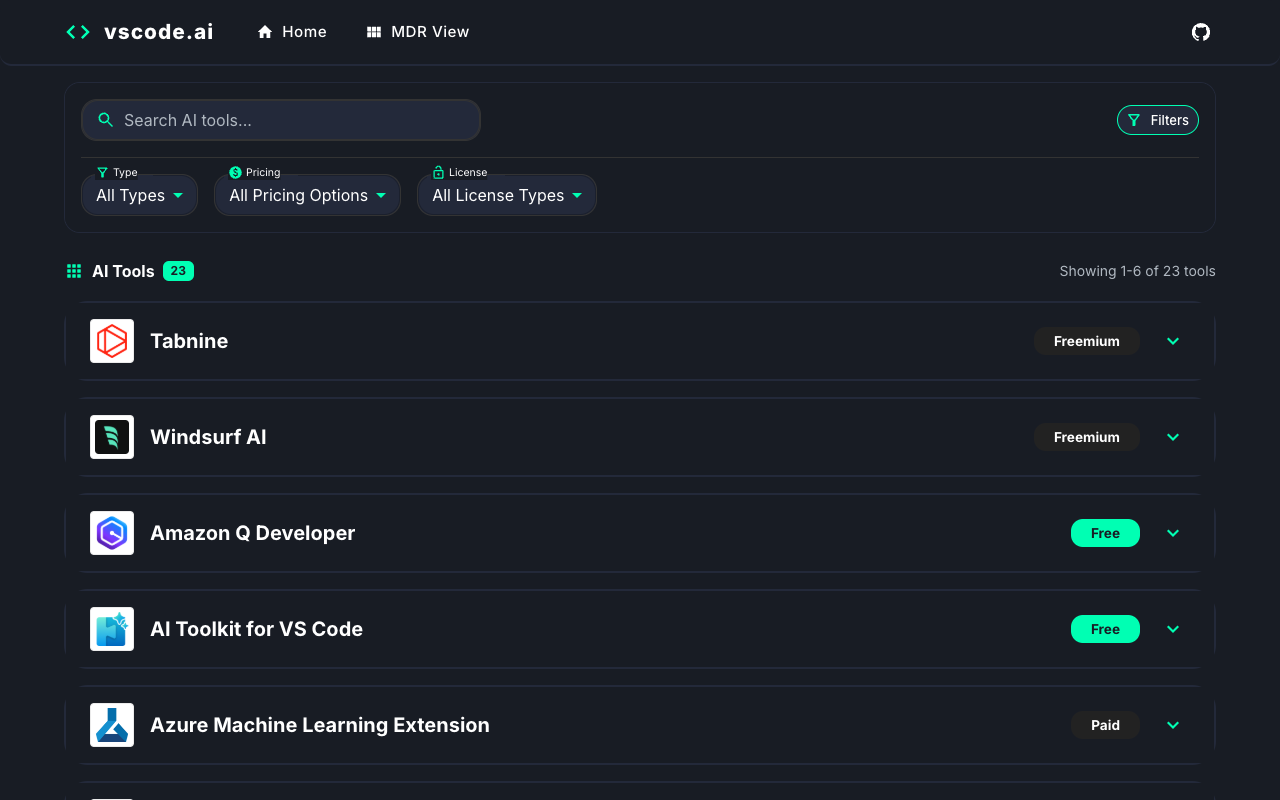Viewport: 1280px width, 800px height.
Task: Click the AI Toolkit for VS Code title
Action: coord(256,629)
